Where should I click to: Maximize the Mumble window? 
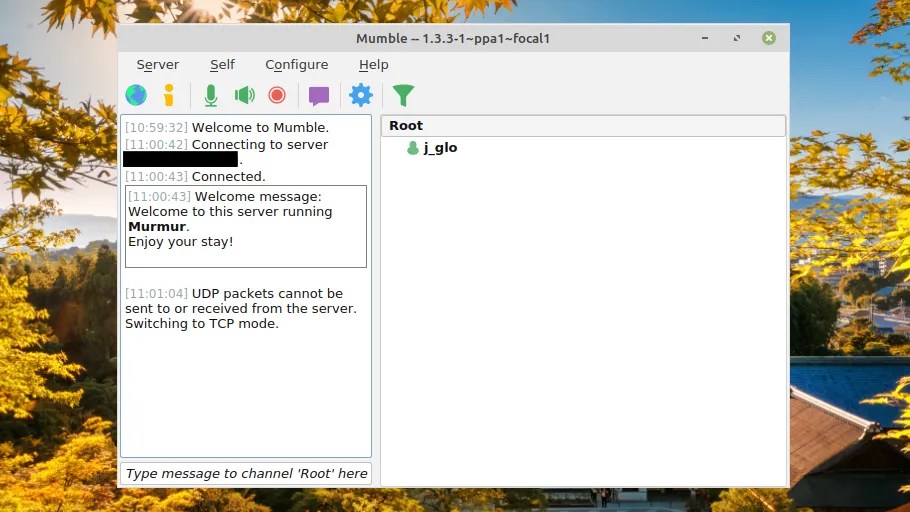click(x=736, y=38)
